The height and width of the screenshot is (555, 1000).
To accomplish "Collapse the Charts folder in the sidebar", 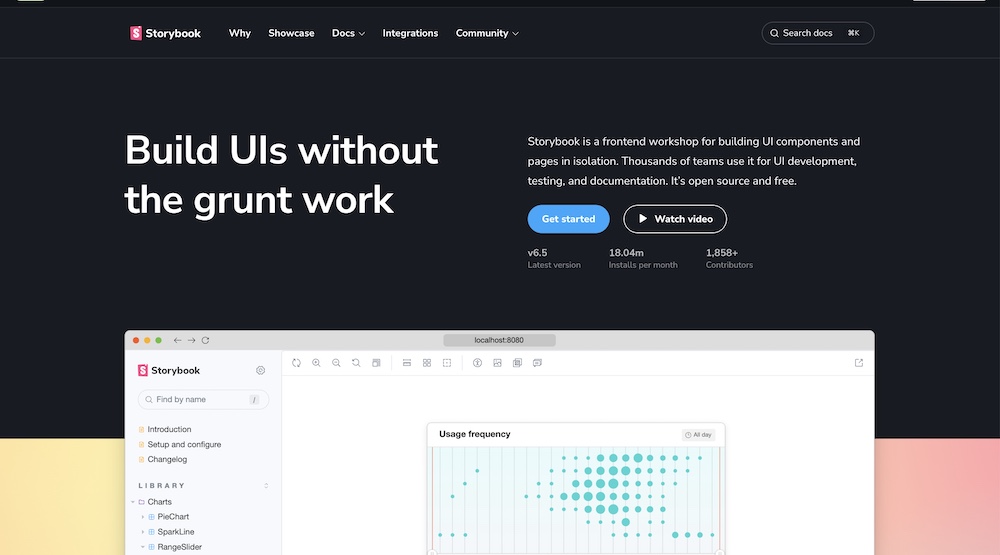I will coord(133,502).
